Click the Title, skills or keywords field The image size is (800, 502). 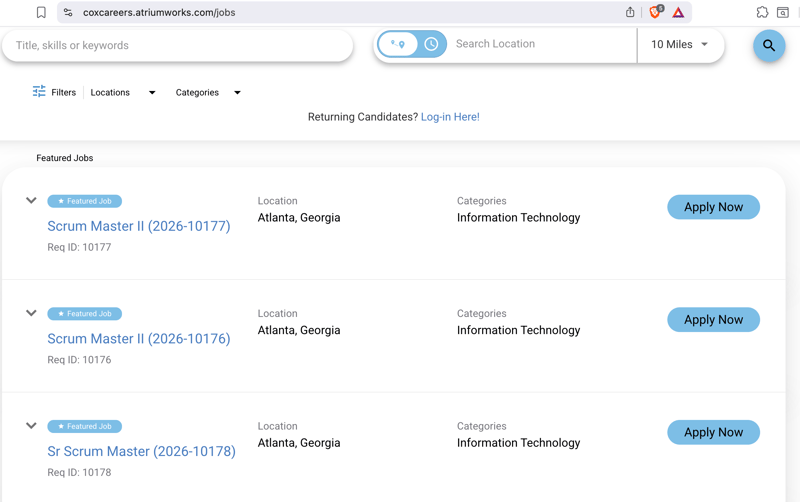[x=178, y=45]
